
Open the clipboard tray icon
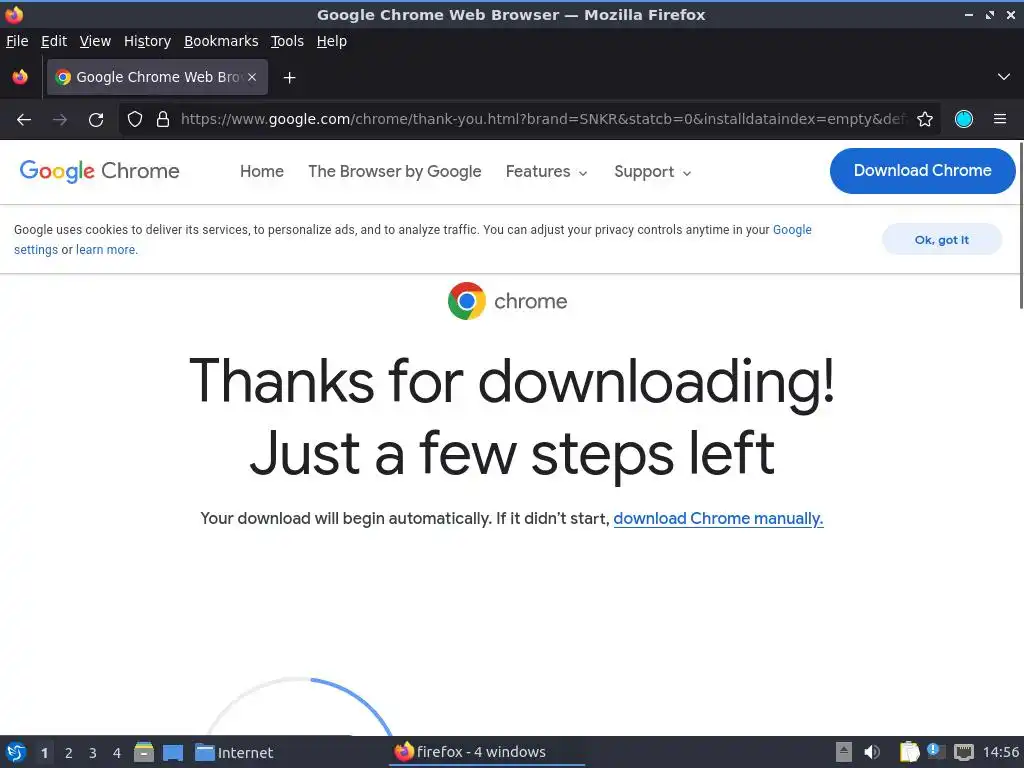[x=909, y=752]
